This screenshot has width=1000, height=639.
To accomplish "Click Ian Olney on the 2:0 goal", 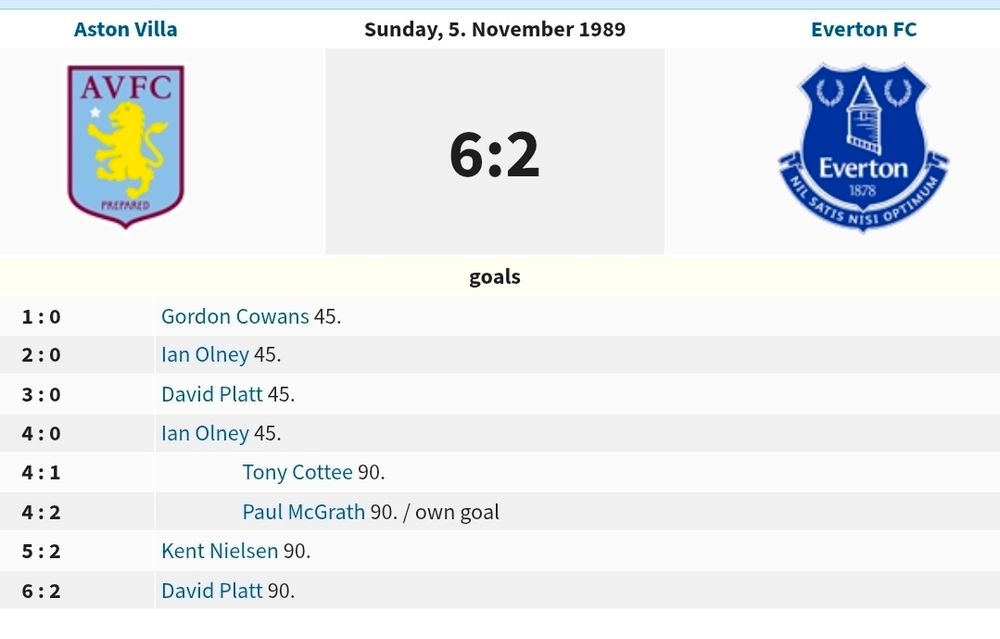I will click(x=205, y=355).
